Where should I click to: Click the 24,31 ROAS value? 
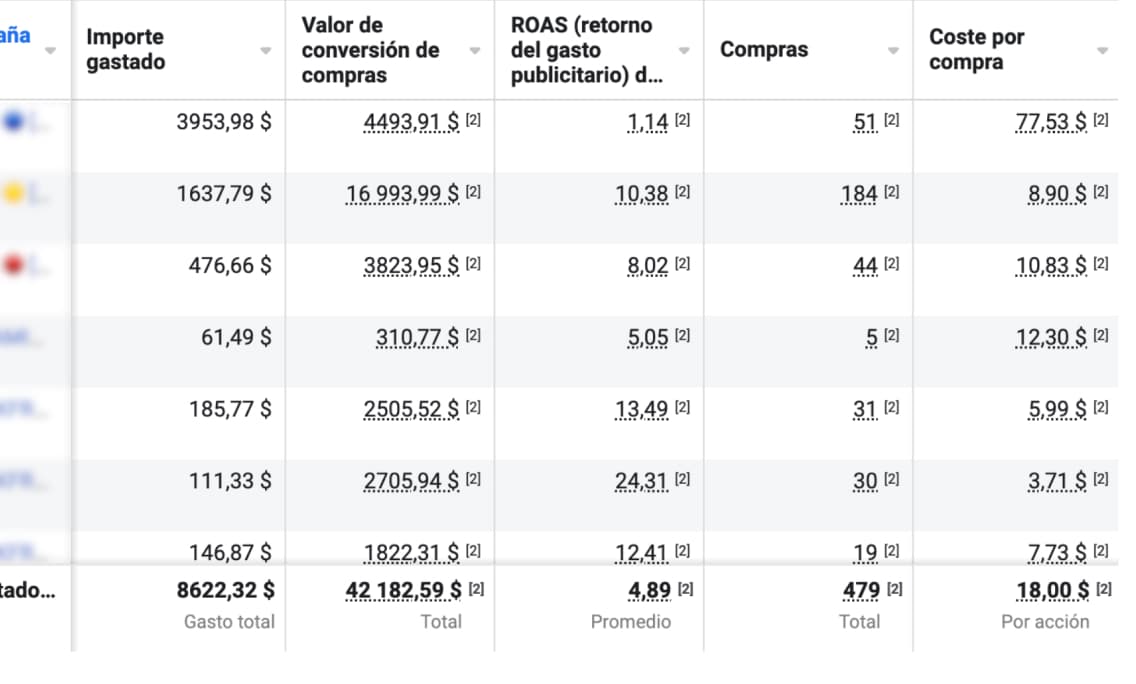pyautogui.click(x=641, y=482)
